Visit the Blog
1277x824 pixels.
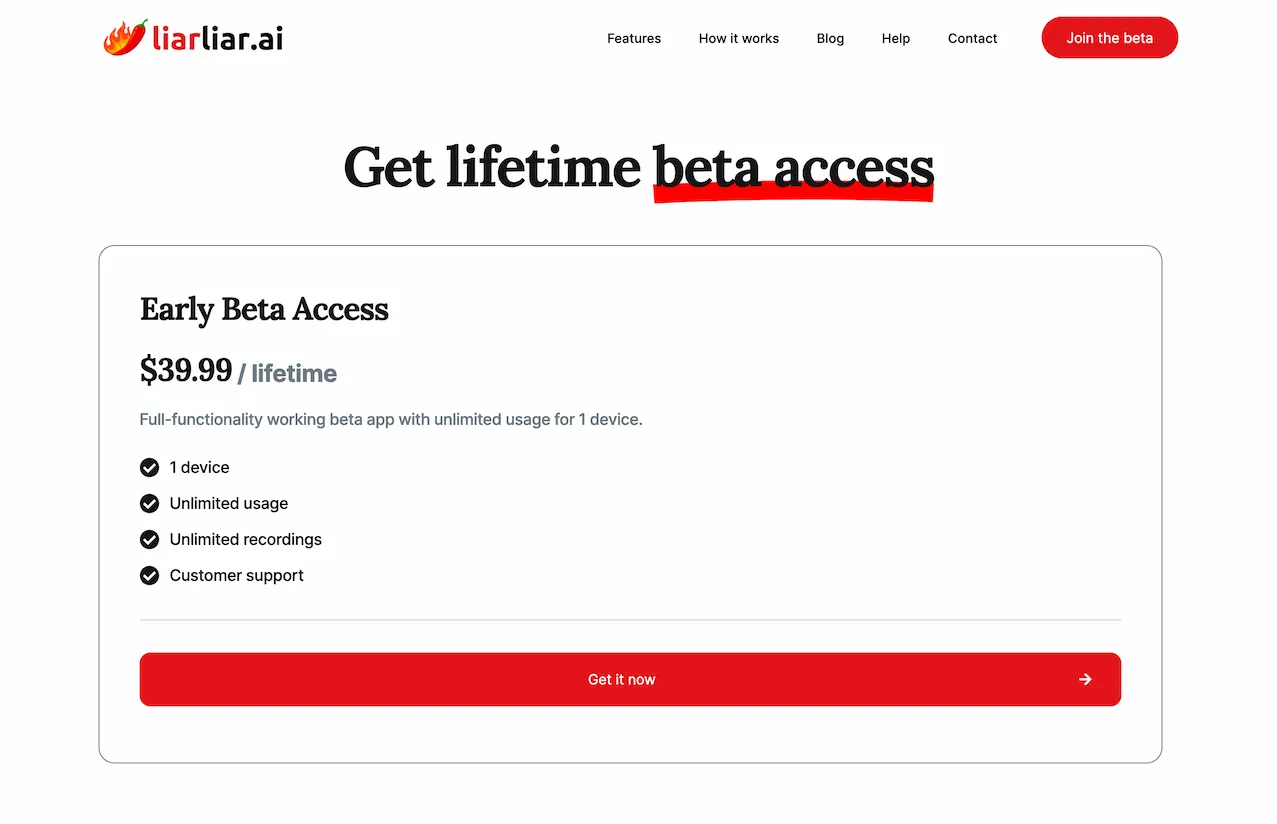(x=829, y=38)
